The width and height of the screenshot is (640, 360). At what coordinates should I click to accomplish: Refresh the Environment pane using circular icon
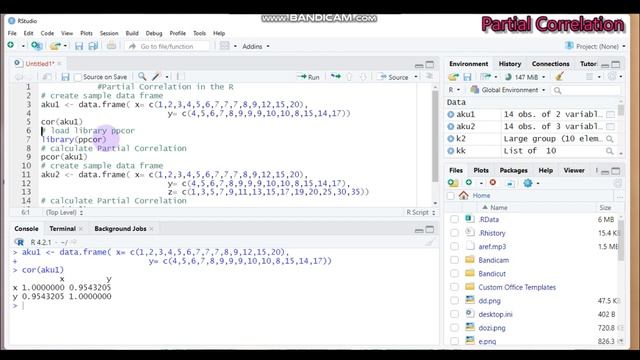point(612,76)
